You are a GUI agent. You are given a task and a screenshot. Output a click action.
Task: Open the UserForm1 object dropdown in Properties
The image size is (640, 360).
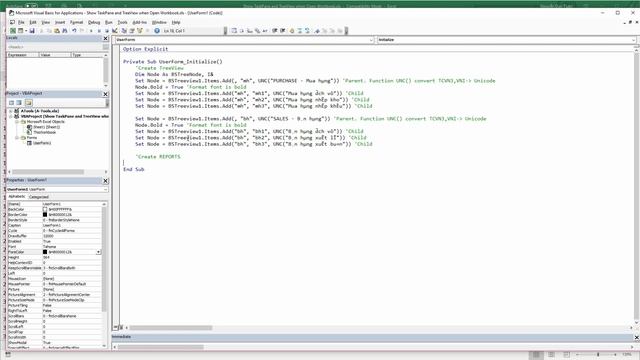[x=105, y=189]
